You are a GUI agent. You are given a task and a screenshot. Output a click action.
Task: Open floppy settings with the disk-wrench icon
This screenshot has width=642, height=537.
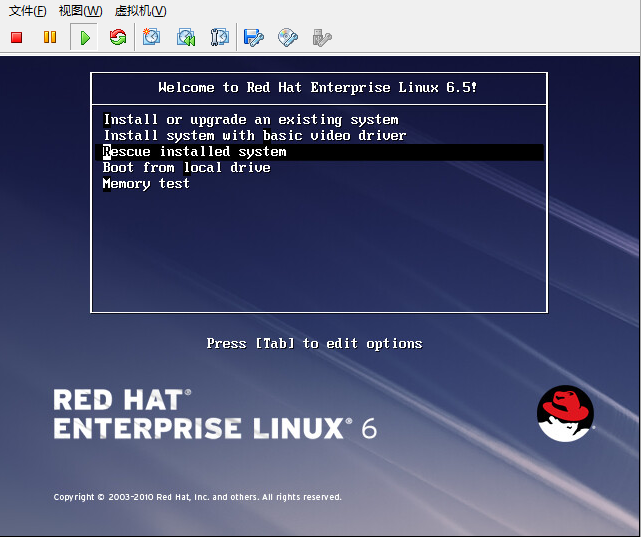click(x=253, y=38)
